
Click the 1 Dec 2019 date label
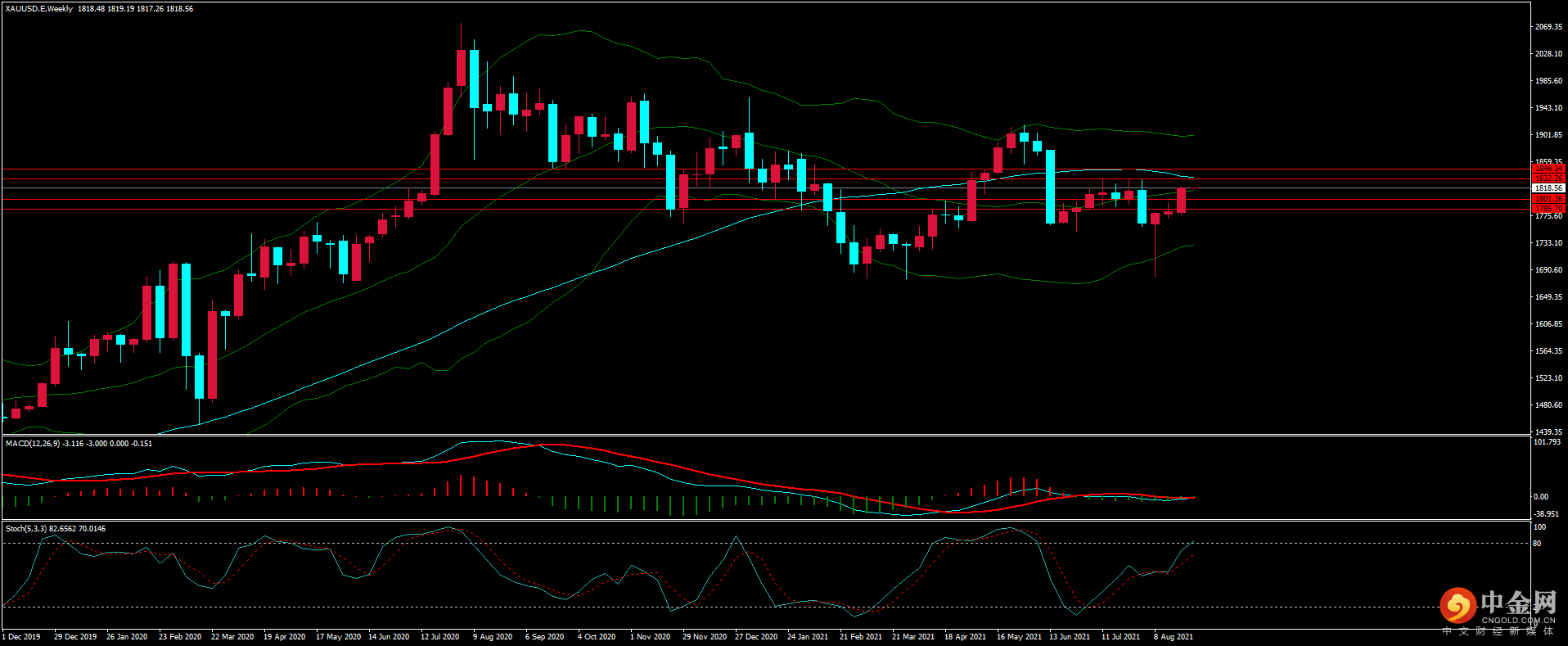(x=21, y=637)
